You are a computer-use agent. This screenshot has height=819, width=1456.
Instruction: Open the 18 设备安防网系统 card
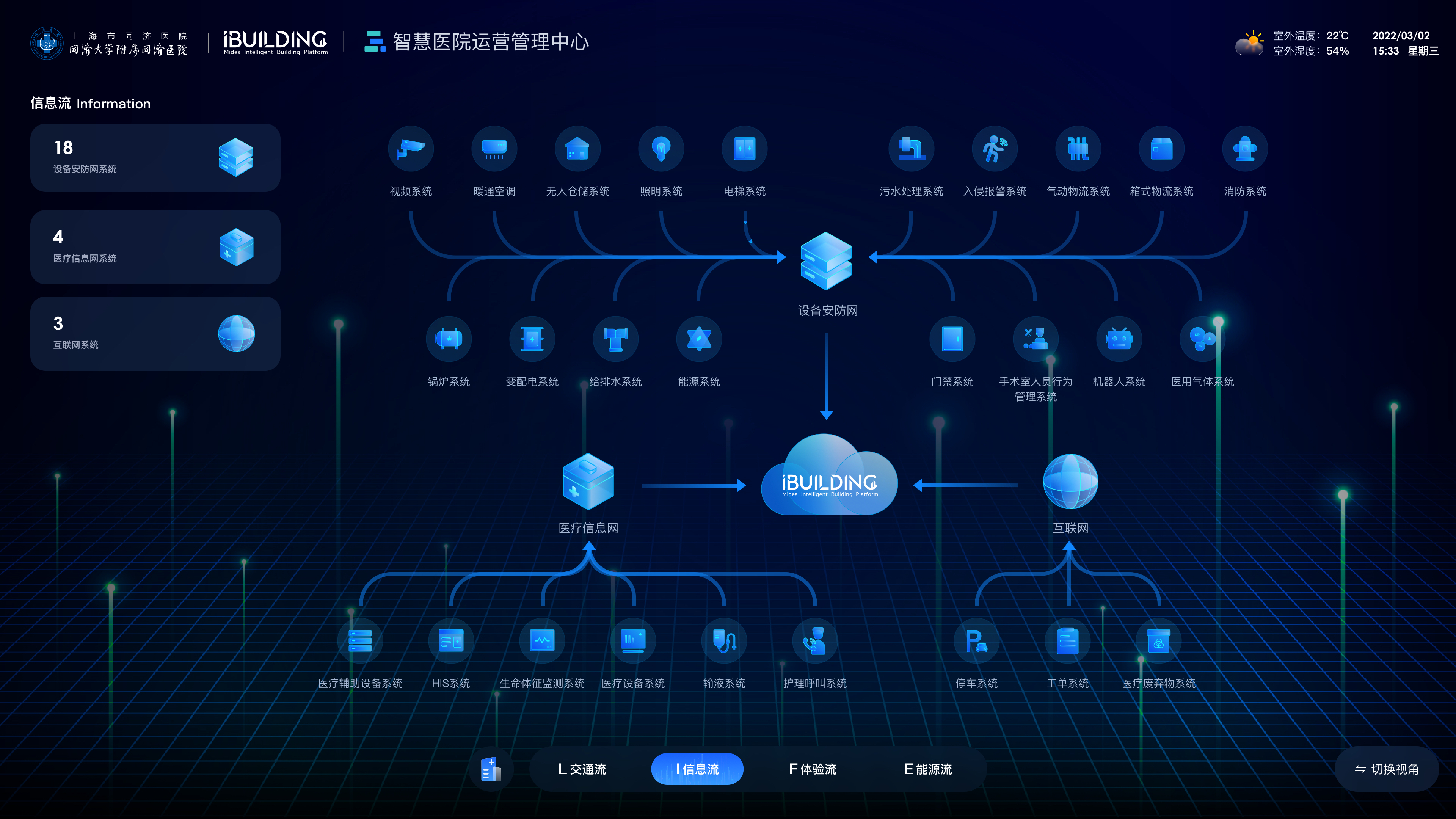(155, 158)
